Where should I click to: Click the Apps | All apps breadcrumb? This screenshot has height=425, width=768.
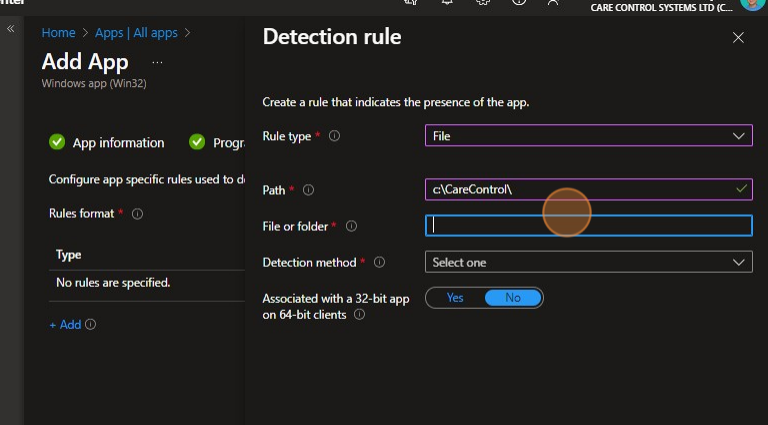coord(136,33)
